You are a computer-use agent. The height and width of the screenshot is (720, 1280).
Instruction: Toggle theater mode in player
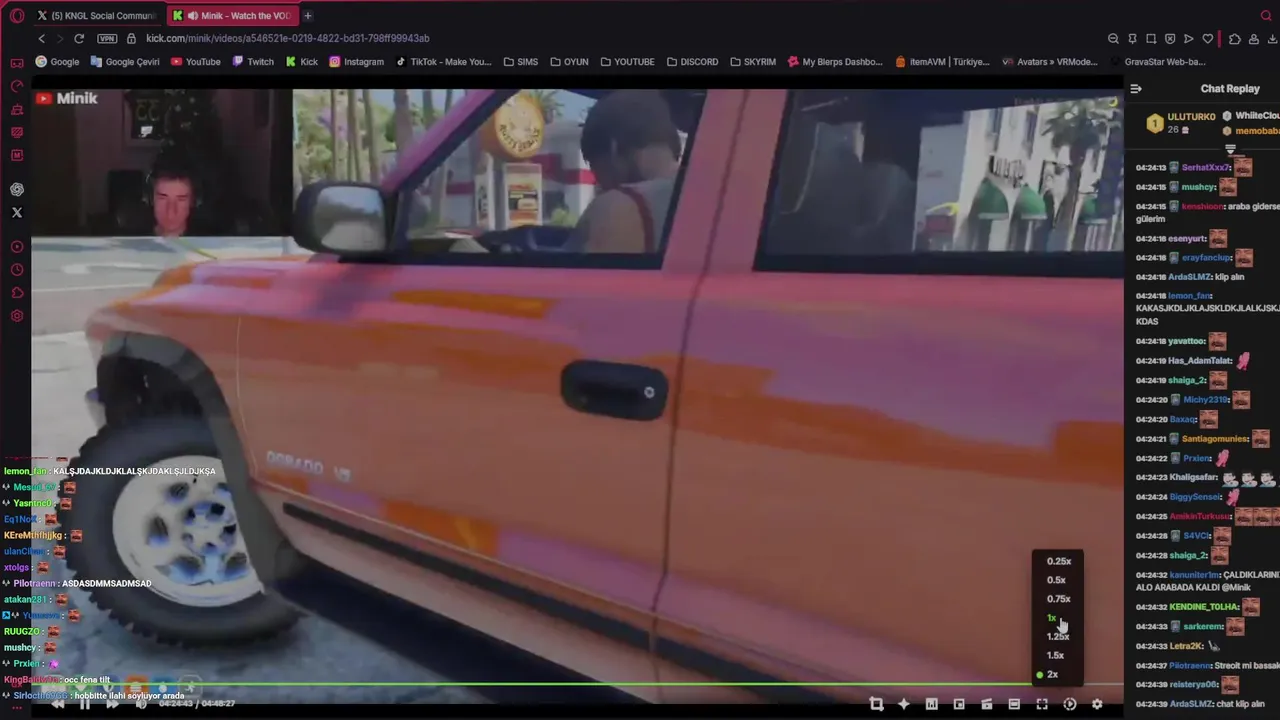1014,704
